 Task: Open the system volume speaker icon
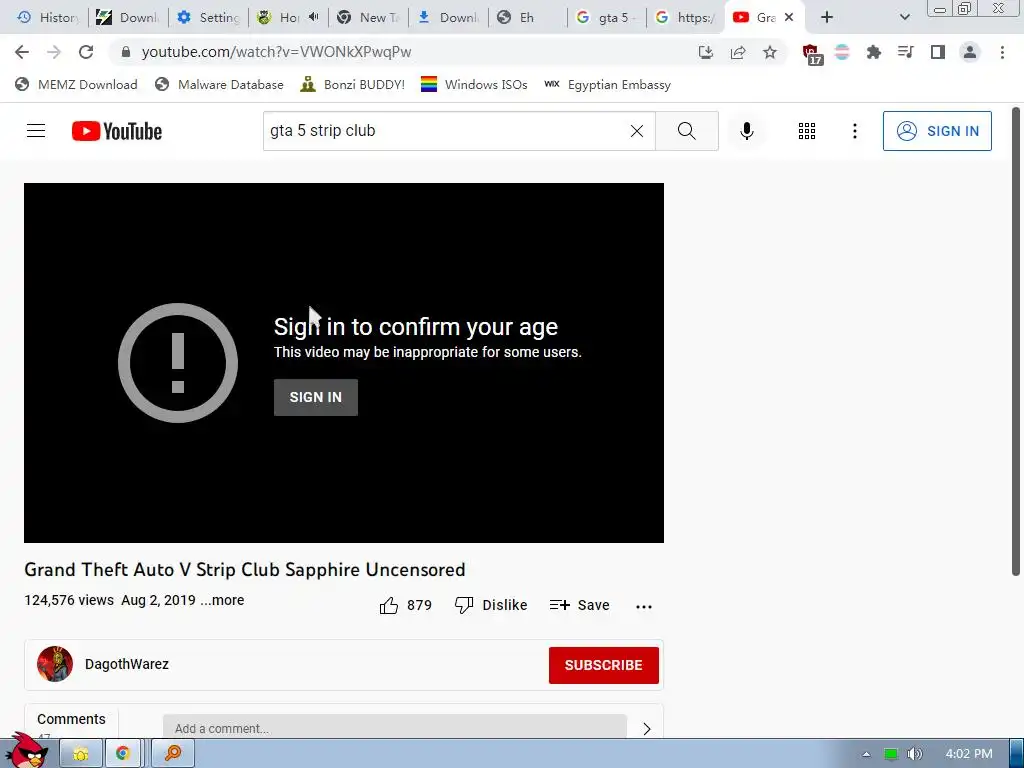click(915, 754)
